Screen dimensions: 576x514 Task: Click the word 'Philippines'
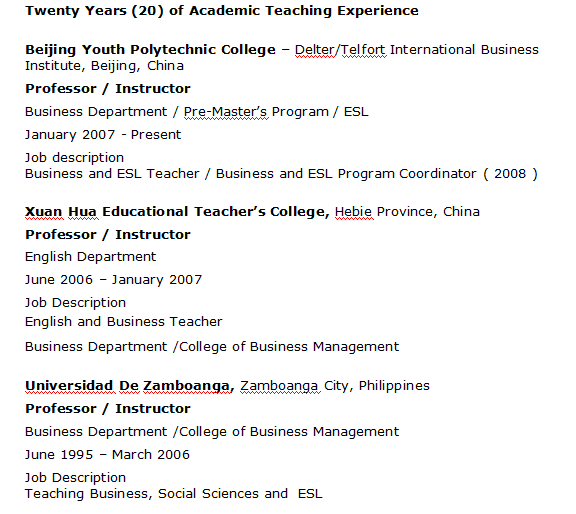[394, 386]
